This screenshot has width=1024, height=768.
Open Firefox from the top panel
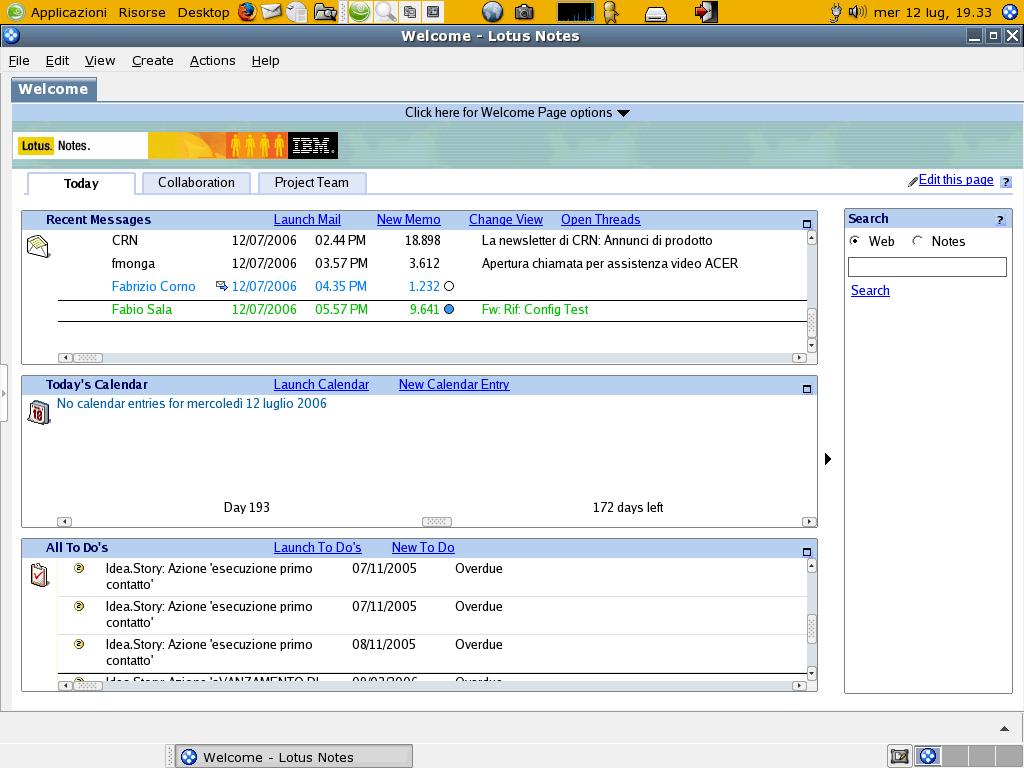(x=247, y=12)
